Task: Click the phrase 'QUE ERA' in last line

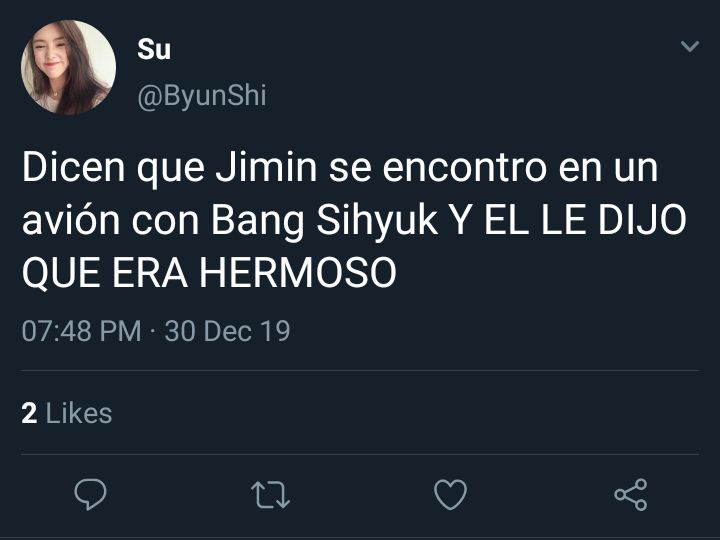Action: pyautogui.click(x=105, y=274)
